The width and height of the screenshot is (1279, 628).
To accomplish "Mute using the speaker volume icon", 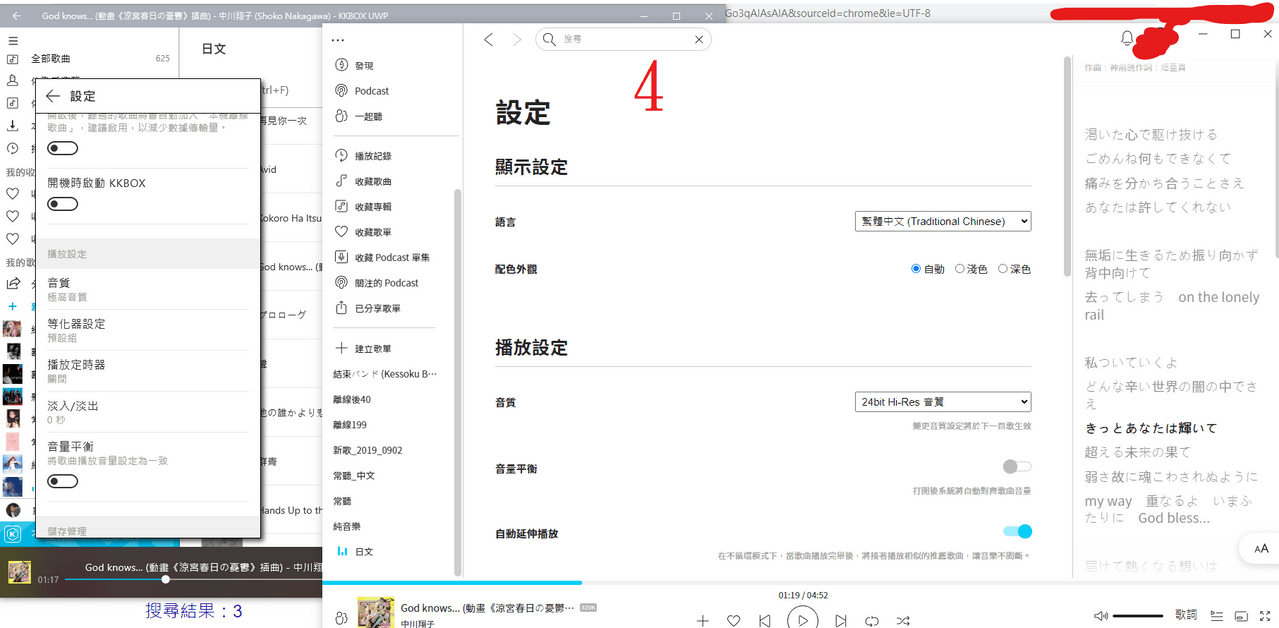I will click(1101, 615).
